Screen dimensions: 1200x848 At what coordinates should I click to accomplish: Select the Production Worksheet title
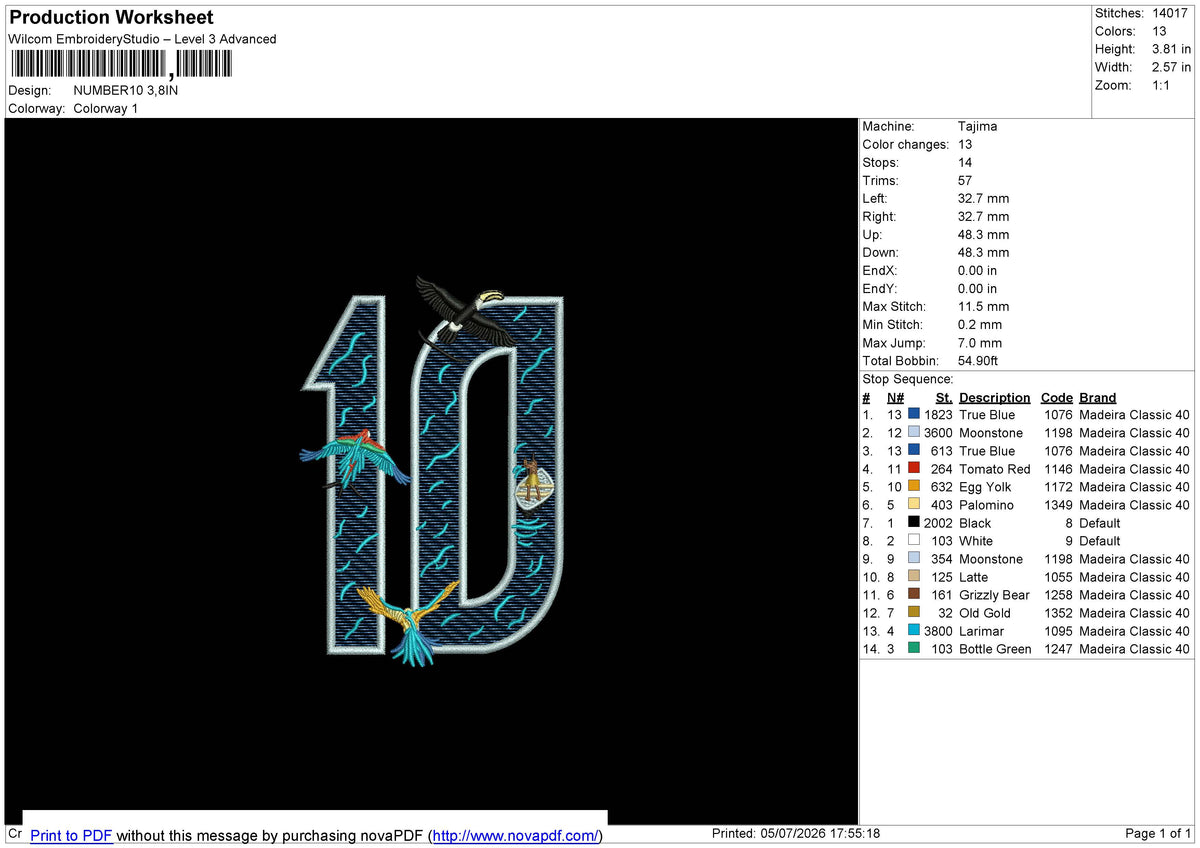(111, 17)
